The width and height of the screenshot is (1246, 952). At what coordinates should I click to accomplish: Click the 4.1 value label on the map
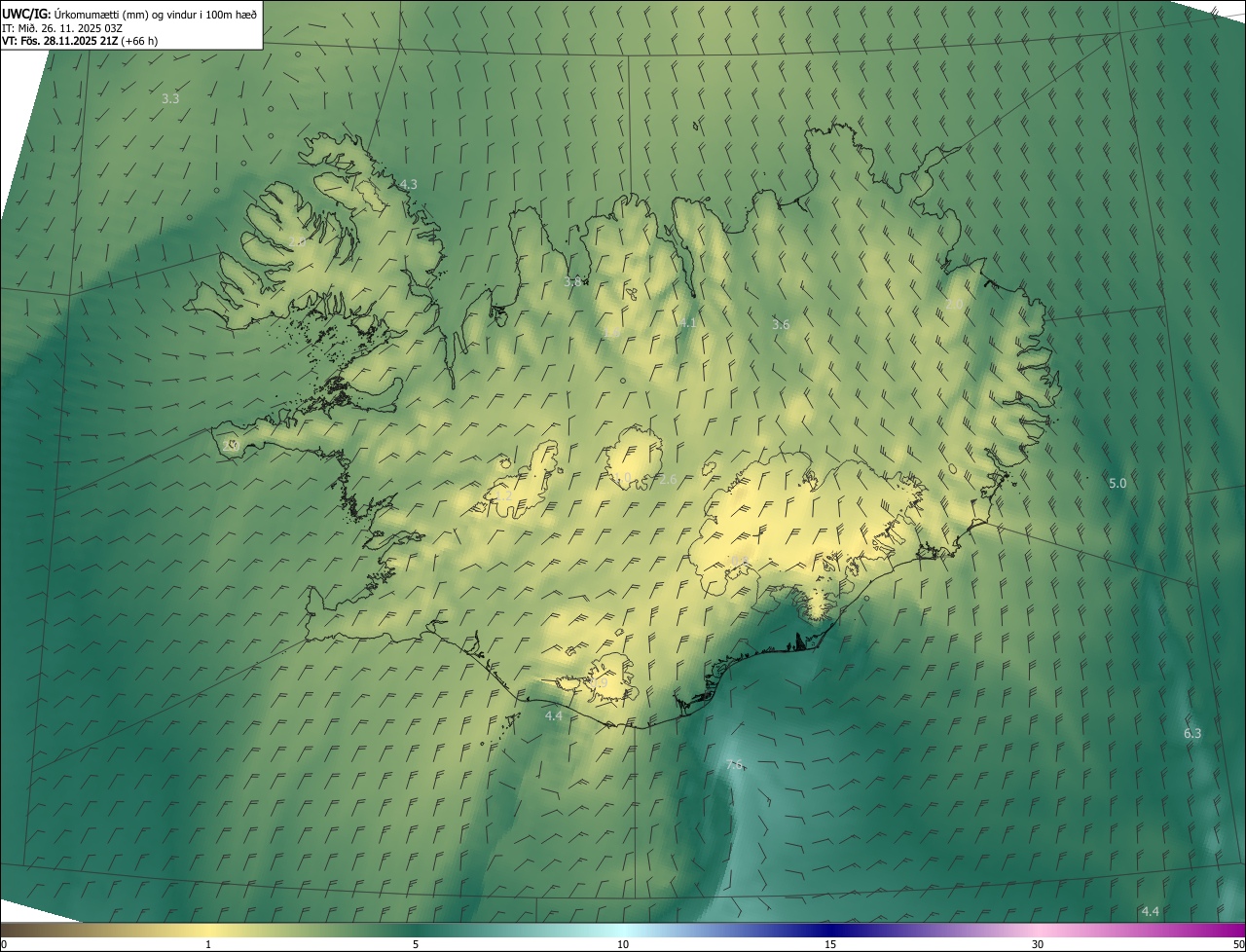[687, 322]
